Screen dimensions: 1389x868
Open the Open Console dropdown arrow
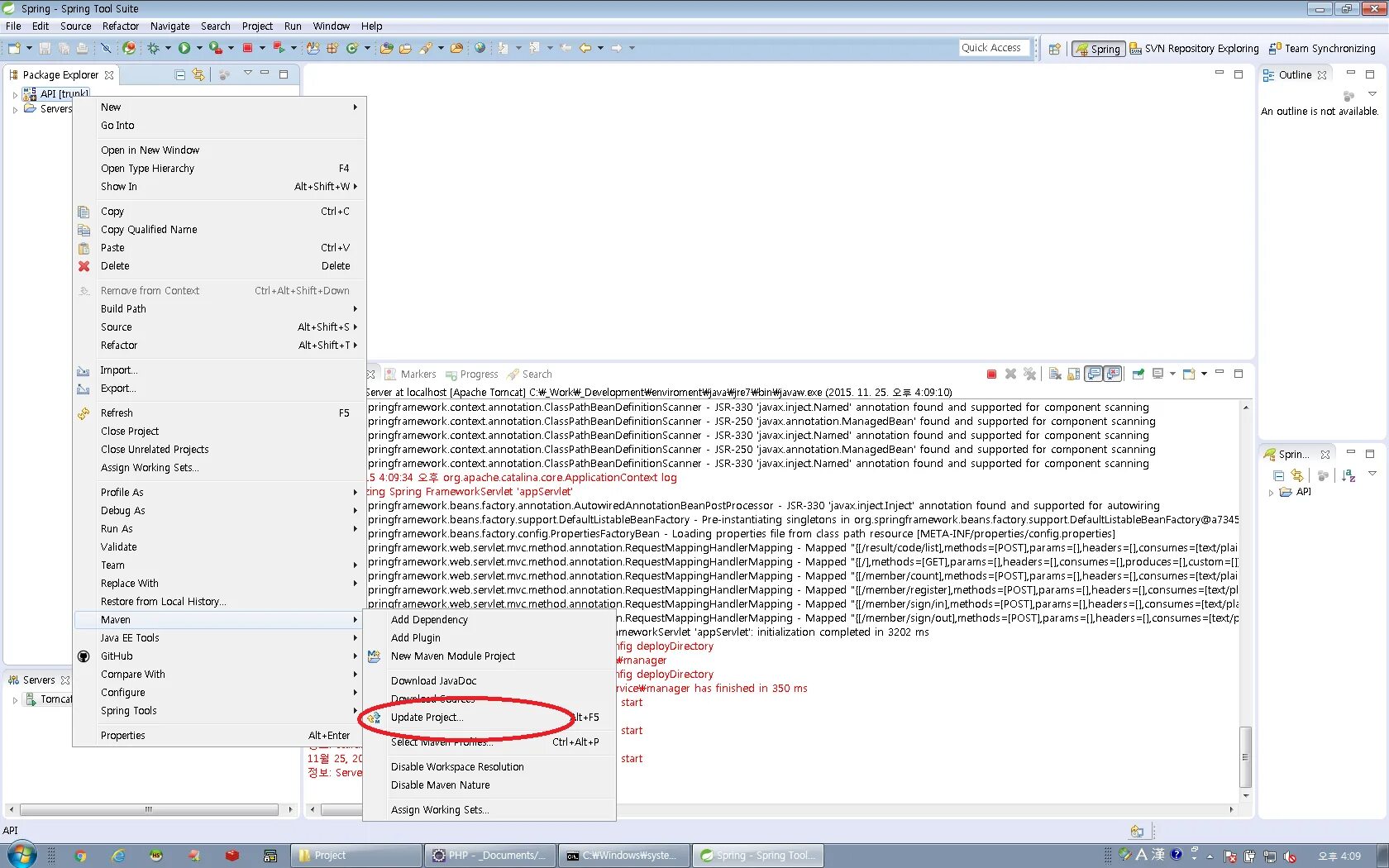click(1204, 374)
